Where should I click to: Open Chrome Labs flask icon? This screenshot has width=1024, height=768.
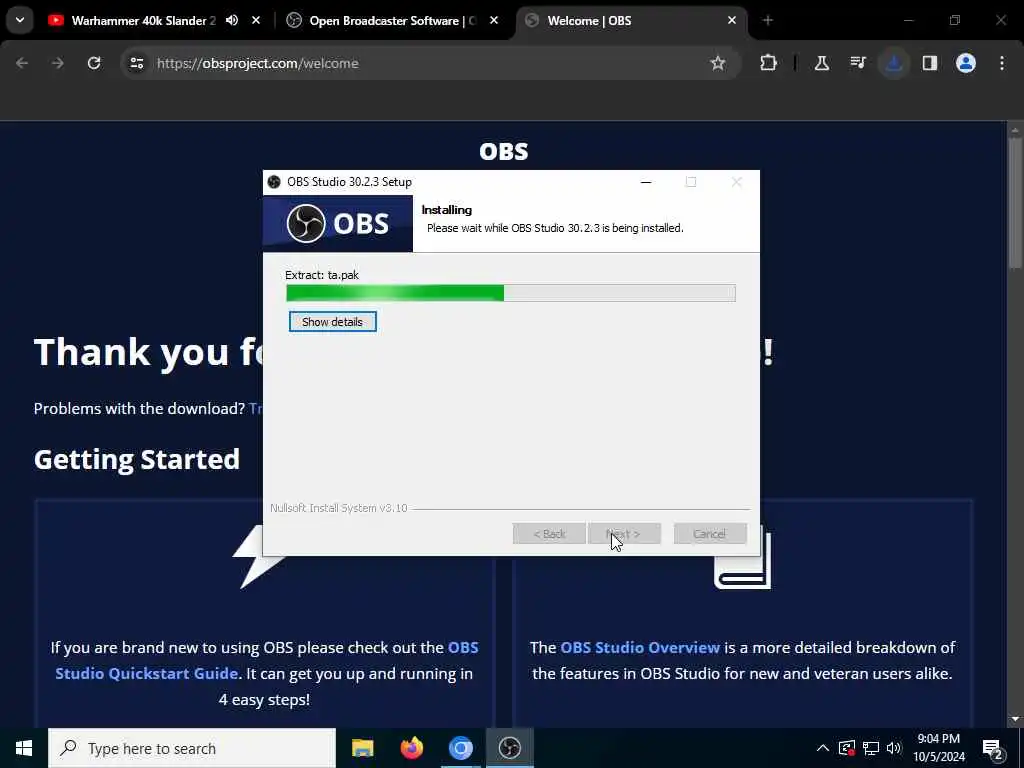pos(822,63)
